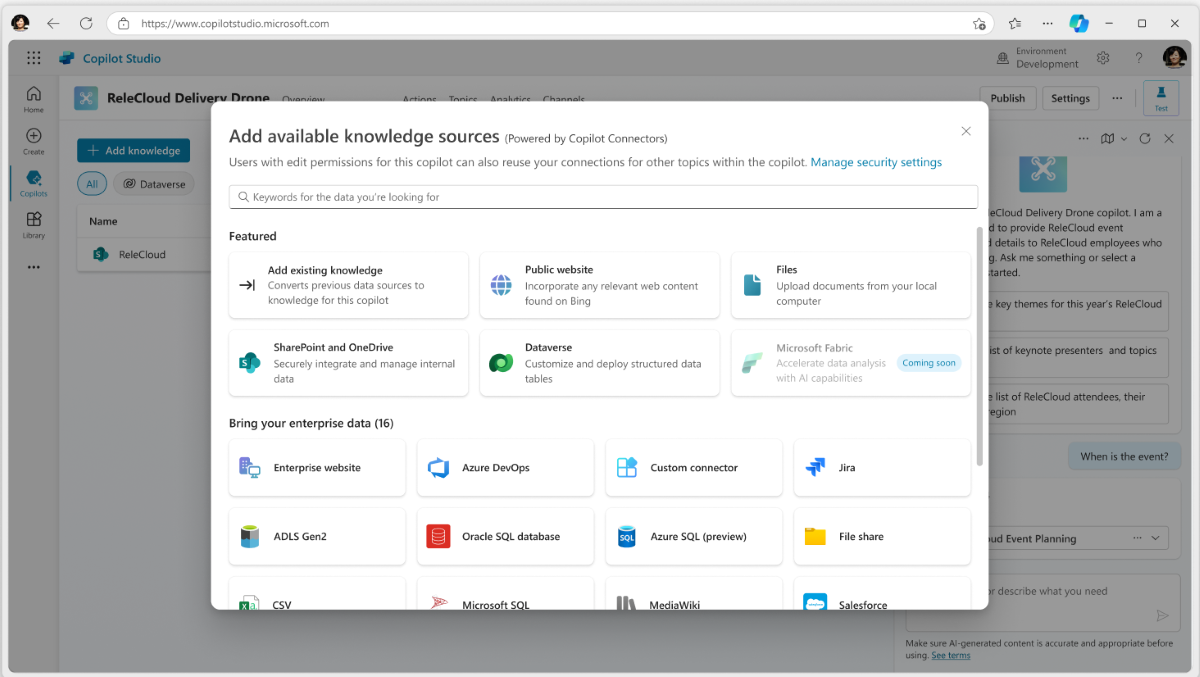Open more options beside the Settings button
The image size is (1200, 677).
pos(1117,97)
